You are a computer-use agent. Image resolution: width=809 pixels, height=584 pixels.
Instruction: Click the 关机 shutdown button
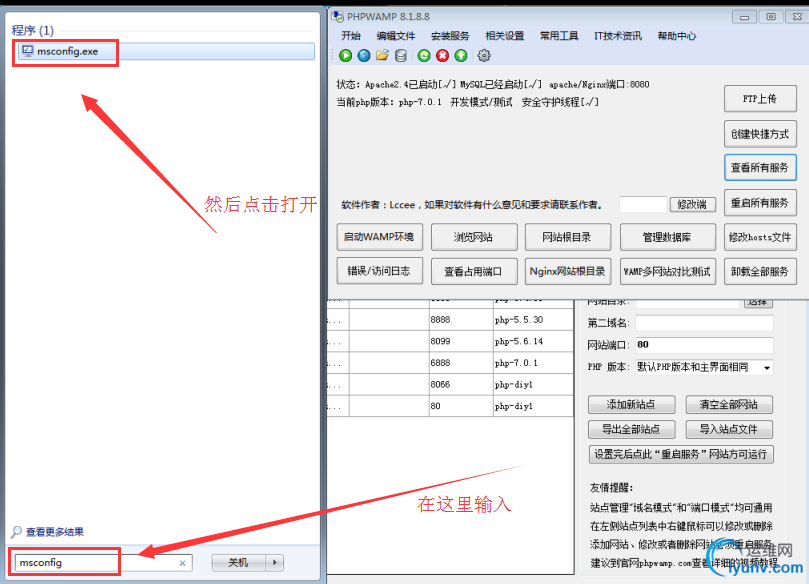pos(239,562)
